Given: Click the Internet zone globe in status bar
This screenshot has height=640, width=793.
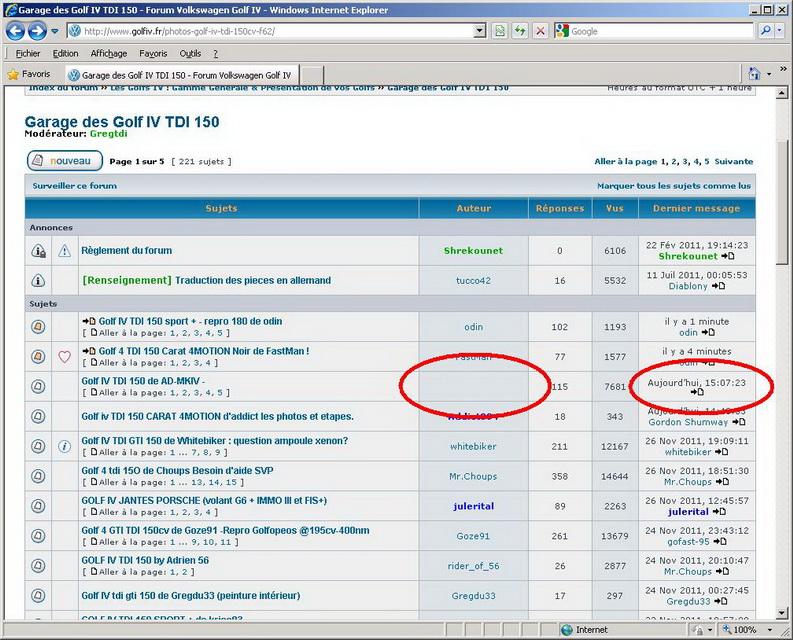Looking at the screenshot, I should [567, 630].
